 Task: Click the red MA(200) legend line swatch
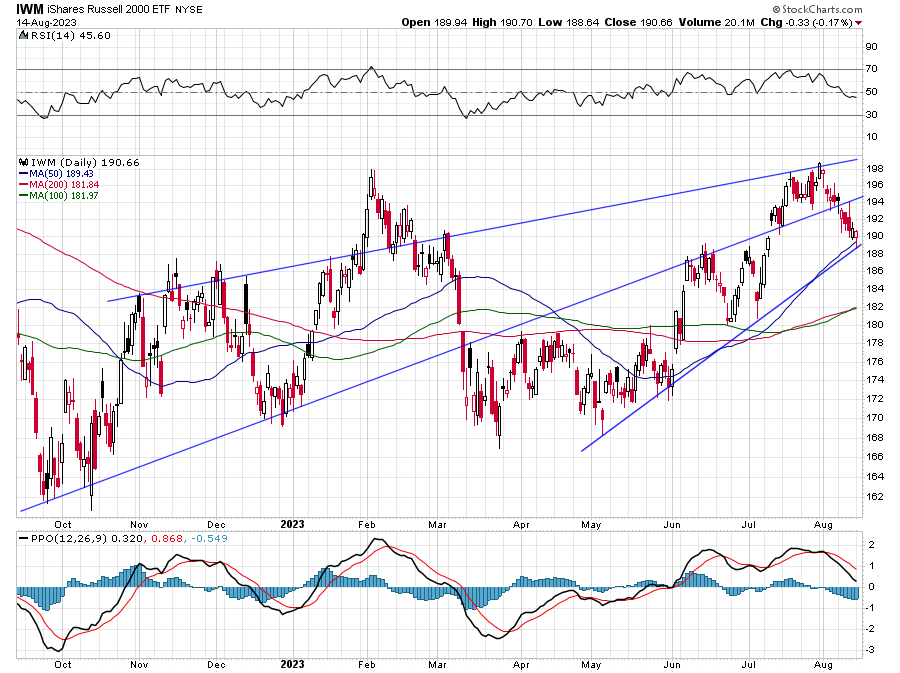point(24,185)
